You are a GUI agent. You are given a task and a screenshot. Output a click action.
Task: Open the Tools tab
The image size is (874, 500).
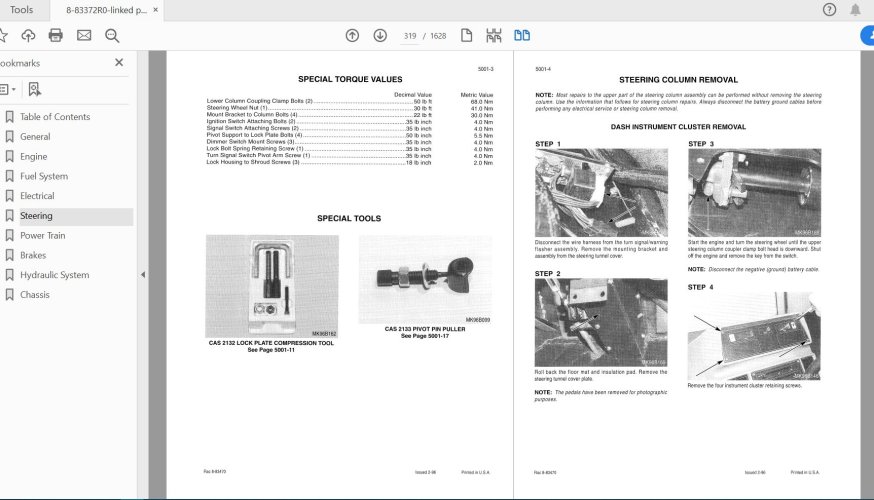coord(21,10)
